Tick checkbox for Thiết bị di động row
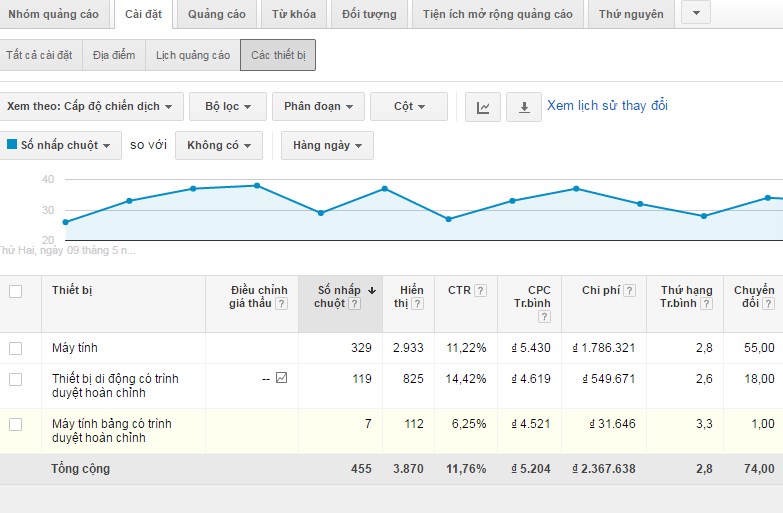This screenshot has height=513, width=783. [15, 380]
